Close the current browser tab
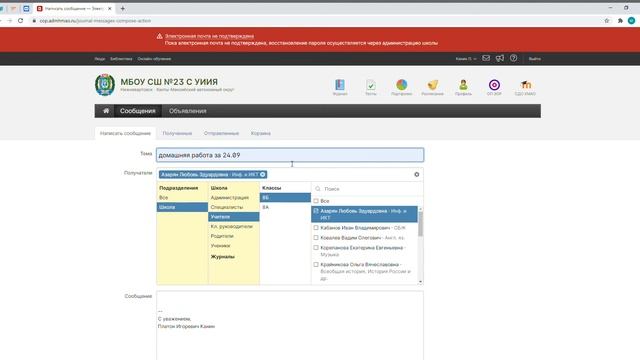Image resolution: width=640 pixels, height=360 pixels. pos(109,8)
